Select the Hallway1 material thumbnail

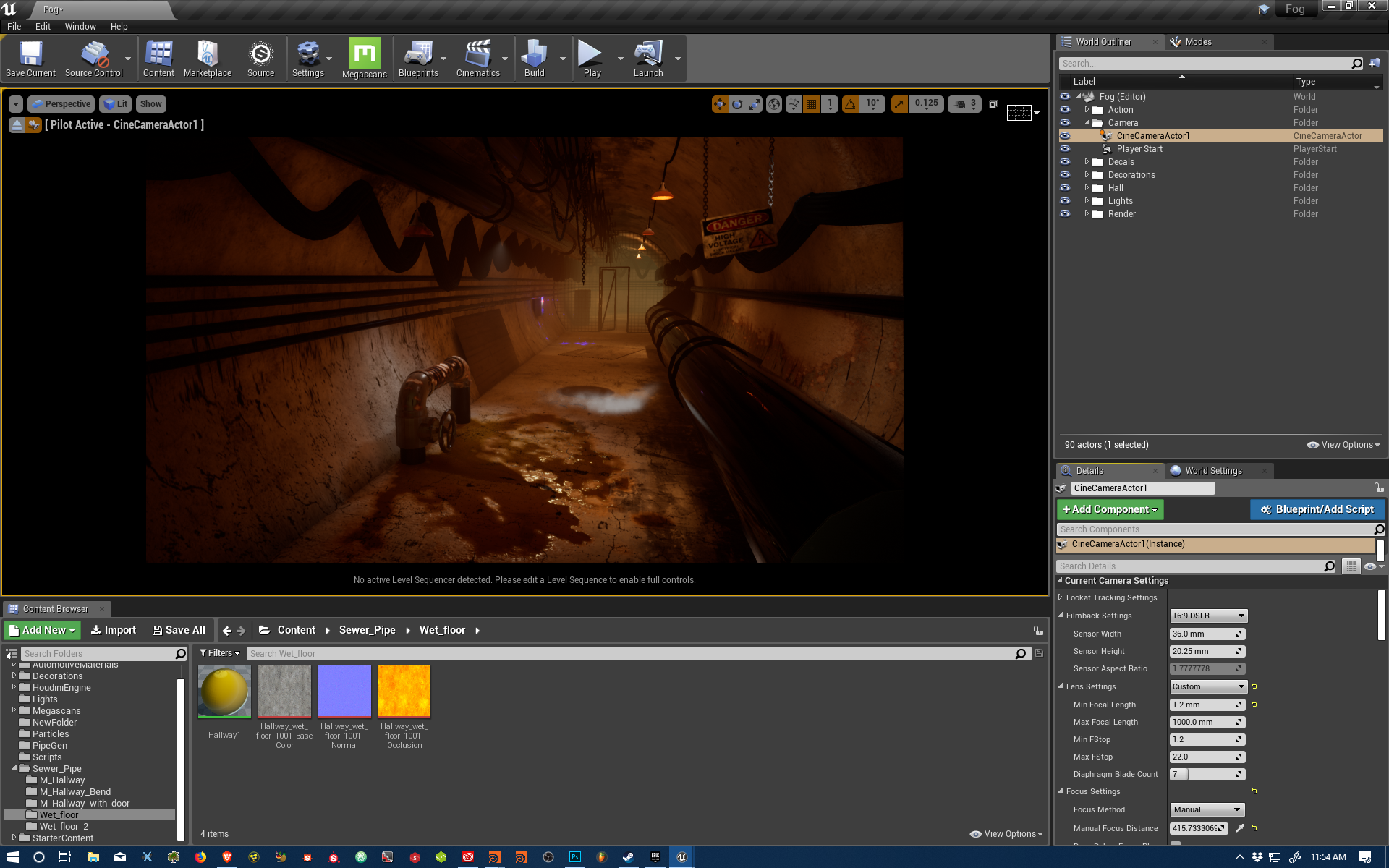(224, 692)
